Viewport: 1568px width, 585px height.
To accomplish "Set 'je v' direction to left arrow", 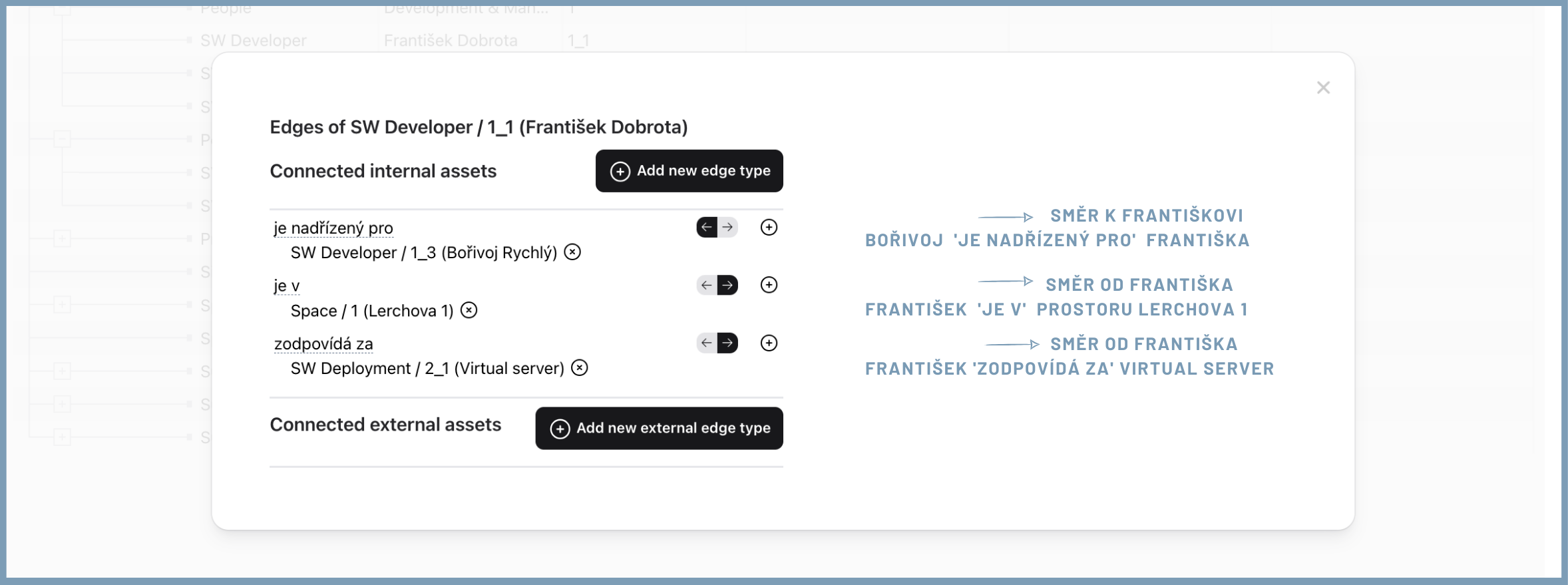I will point(706,286).
